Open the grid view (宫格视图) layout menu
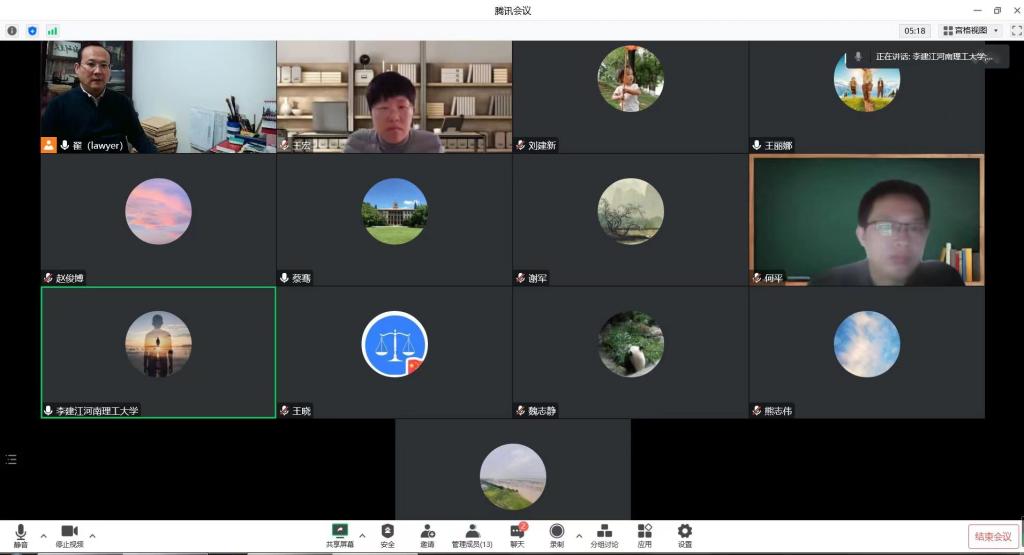The image size is (1024, 555). coord(970,31)
